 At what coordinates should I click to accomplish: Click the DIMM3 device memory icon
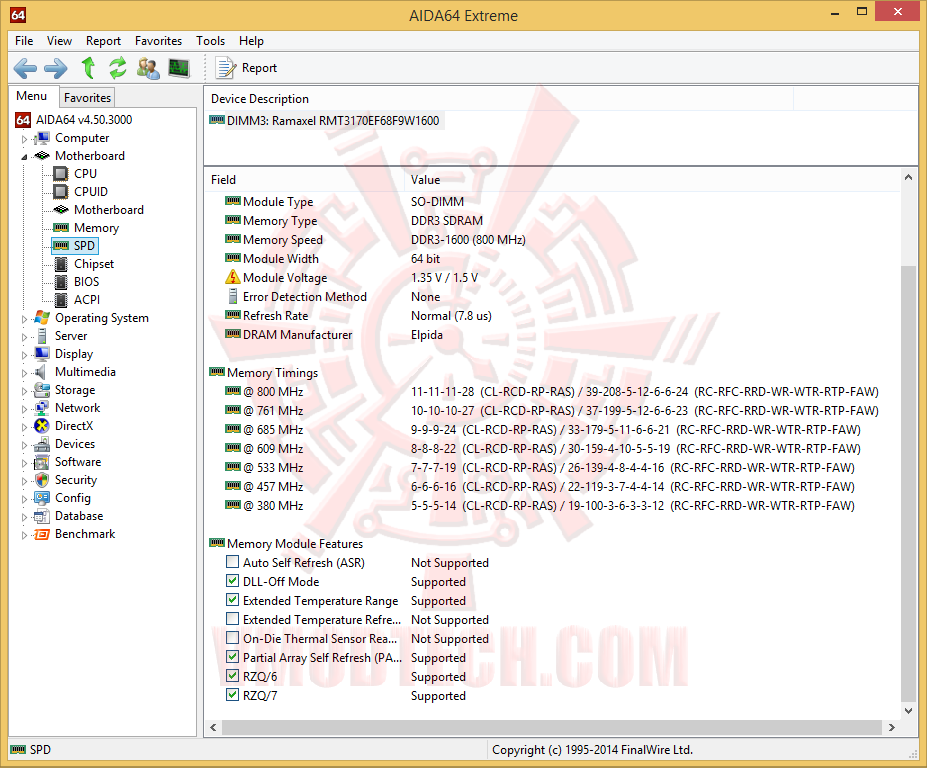217,121
